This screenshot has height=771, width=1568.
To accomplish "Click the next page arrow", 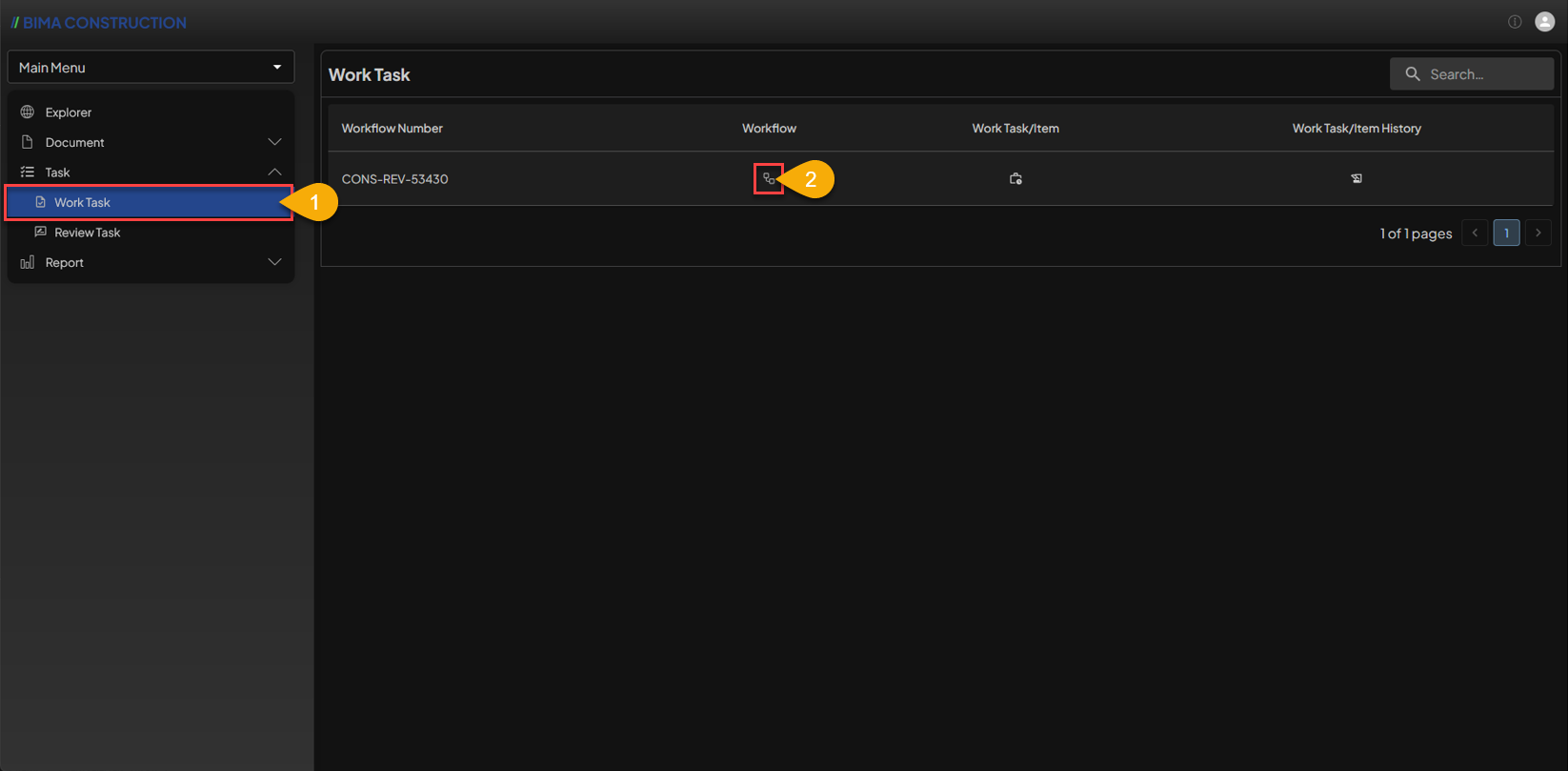I will tap(1538, 233).
